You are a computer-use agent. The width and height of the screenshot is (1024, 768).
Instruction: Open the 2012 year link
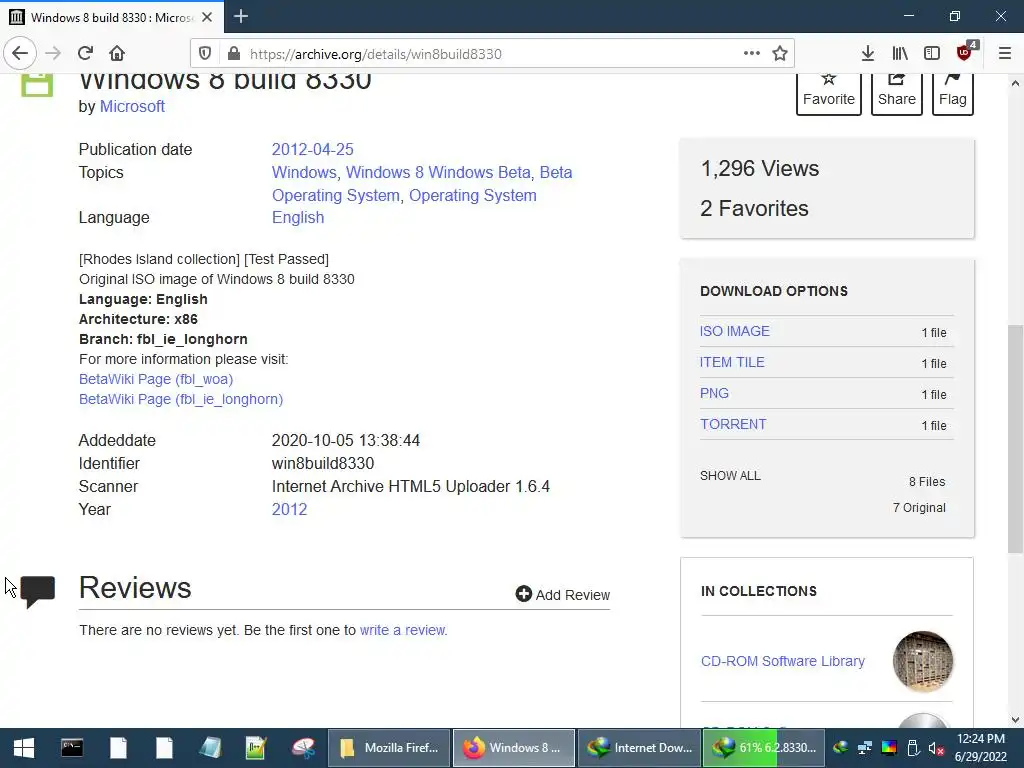tap(289, 509)
